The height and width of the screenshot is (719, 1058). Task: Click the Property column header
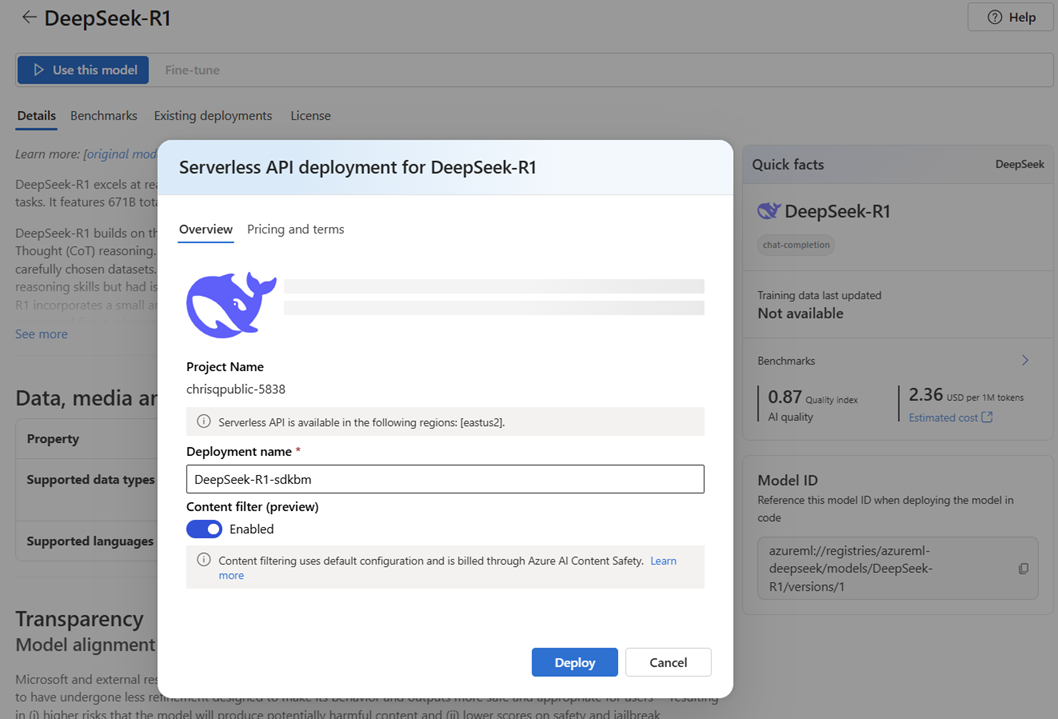[x=53, y=438]
